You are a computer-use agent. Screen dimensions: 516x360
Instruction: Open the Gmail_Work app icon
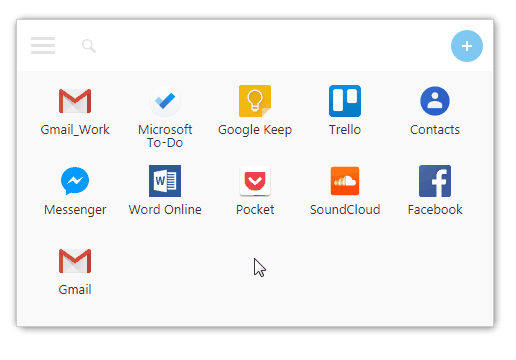point(75,101)
